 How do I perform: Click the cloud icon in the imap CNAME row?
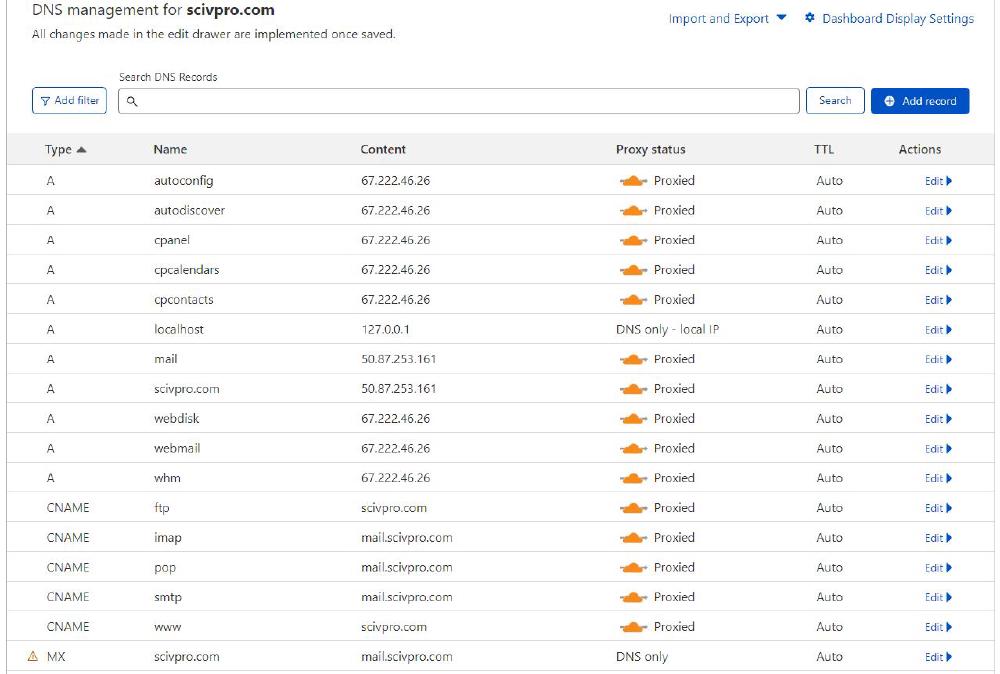point(633,538)
